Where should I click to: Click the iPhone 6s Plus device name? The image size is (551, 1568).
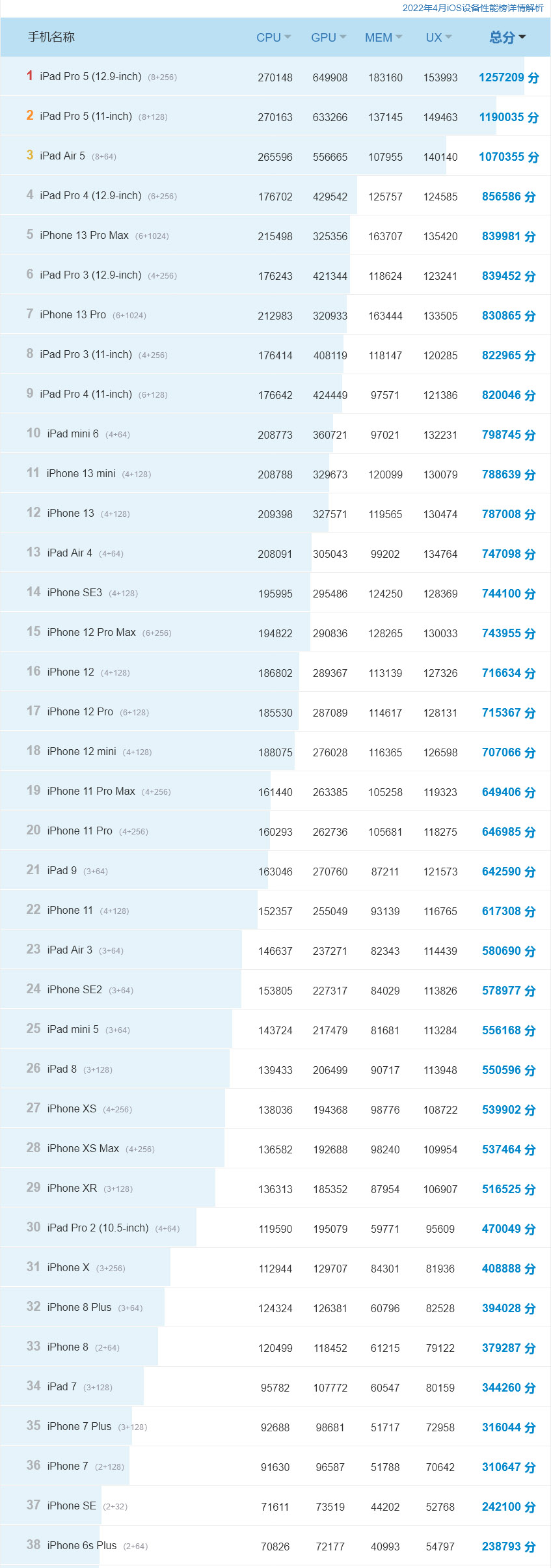[82, 1546]
